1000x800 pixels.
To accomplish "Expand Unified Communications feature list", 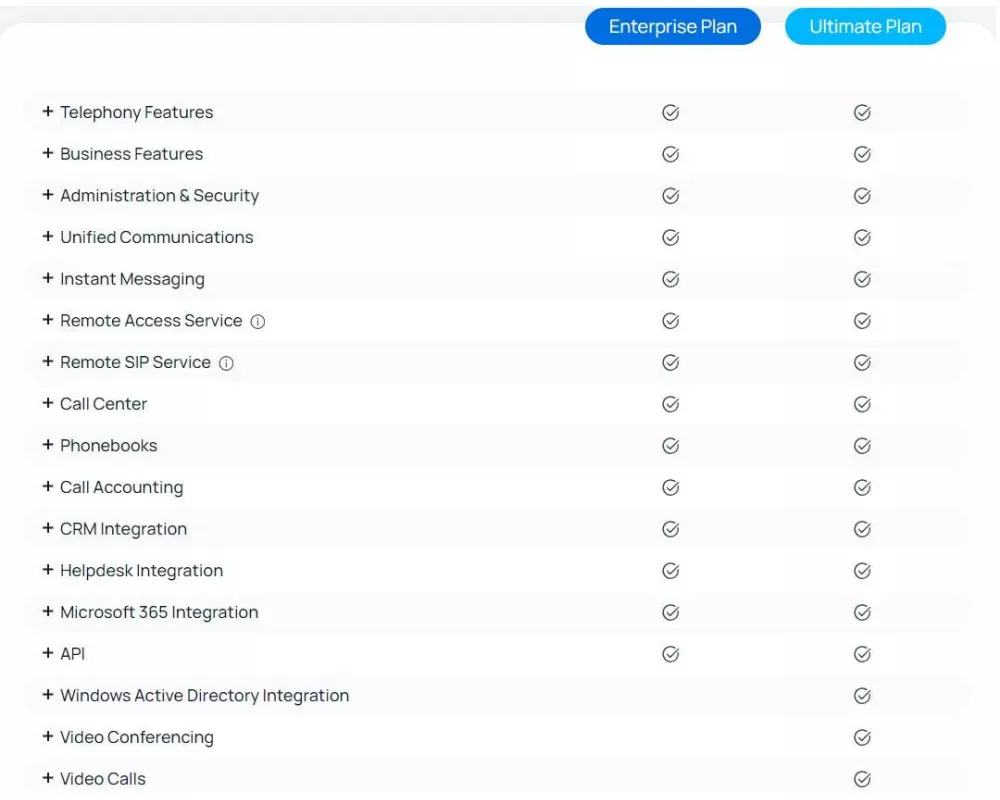I will (x=48, y=237).
